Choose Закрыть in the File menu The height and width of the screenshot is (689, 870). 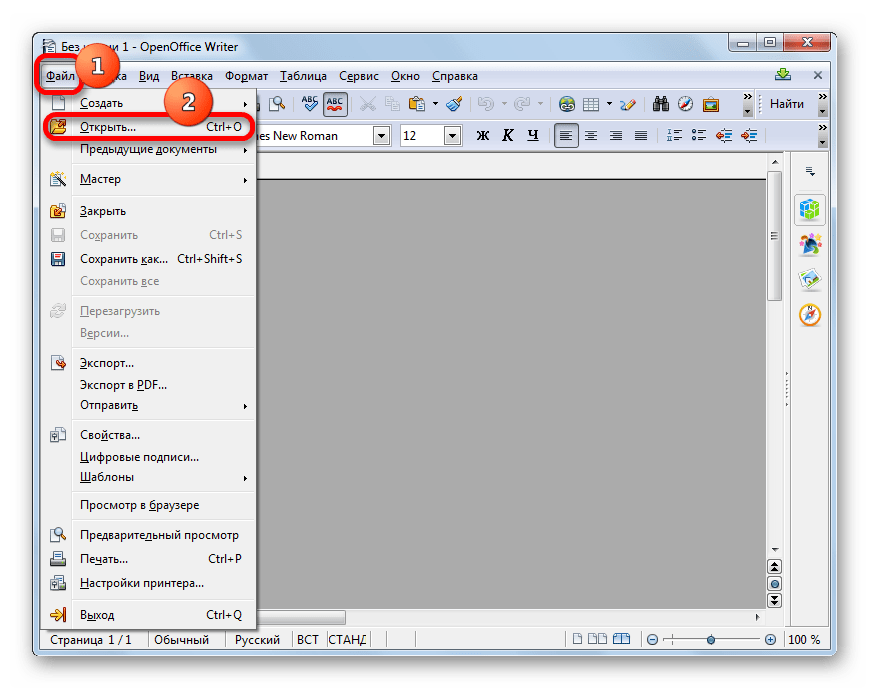pyautogui.click(x=149, y=211)
